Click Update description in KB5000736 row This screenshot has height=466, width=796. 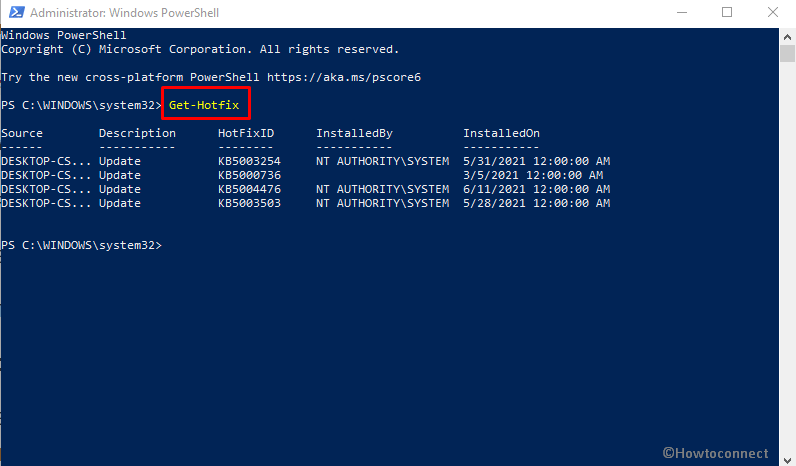120,175
